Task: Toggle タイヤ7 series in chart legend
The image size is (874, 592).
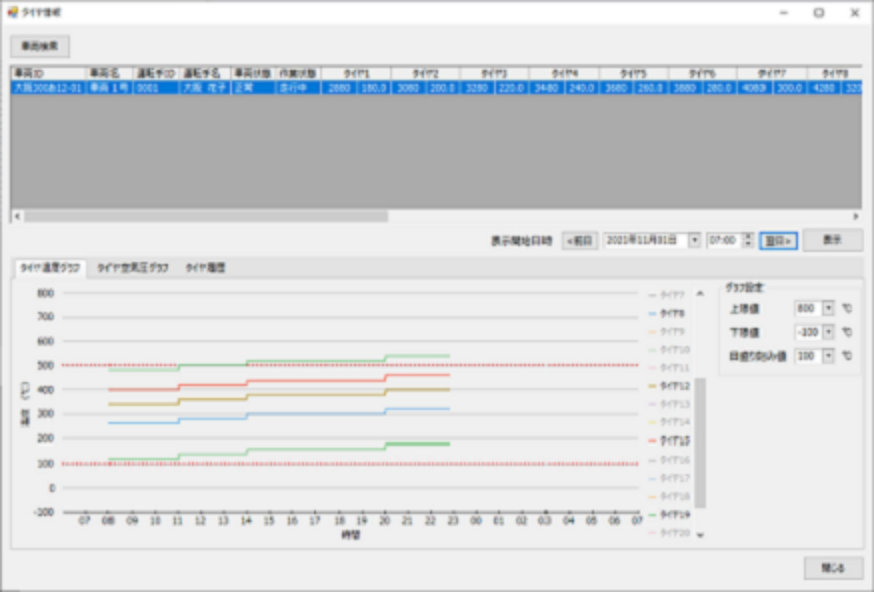Action: click(667, 295)
